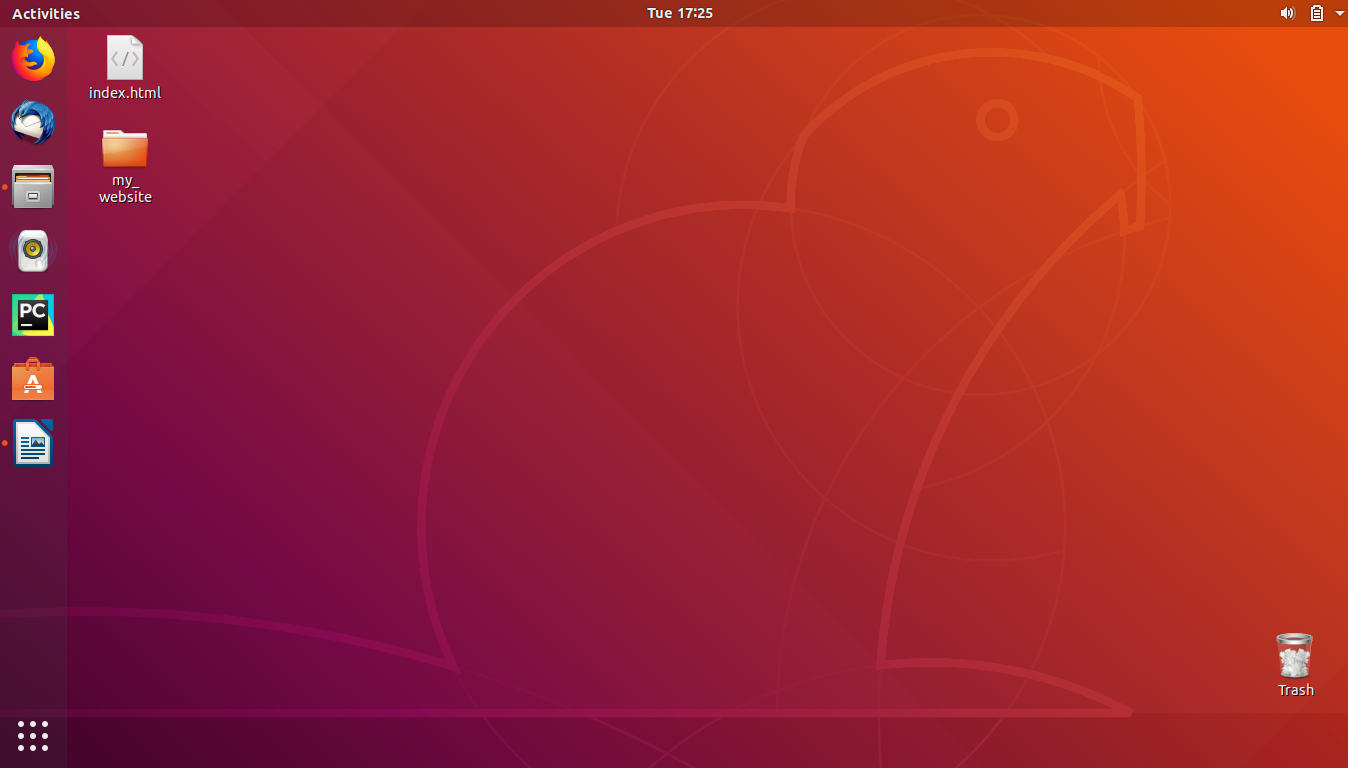Select the Trash icon on desktop
The height and width of the screenshot is (768, 1348).
[1295, 656]
